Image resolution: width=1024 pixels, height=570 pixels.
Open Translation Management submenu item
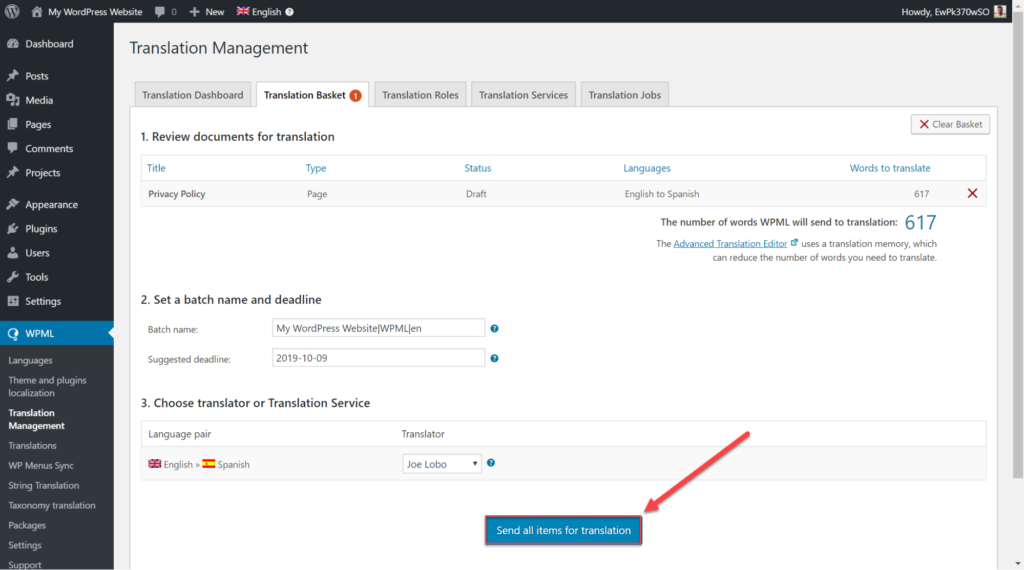tap(37, 419)
